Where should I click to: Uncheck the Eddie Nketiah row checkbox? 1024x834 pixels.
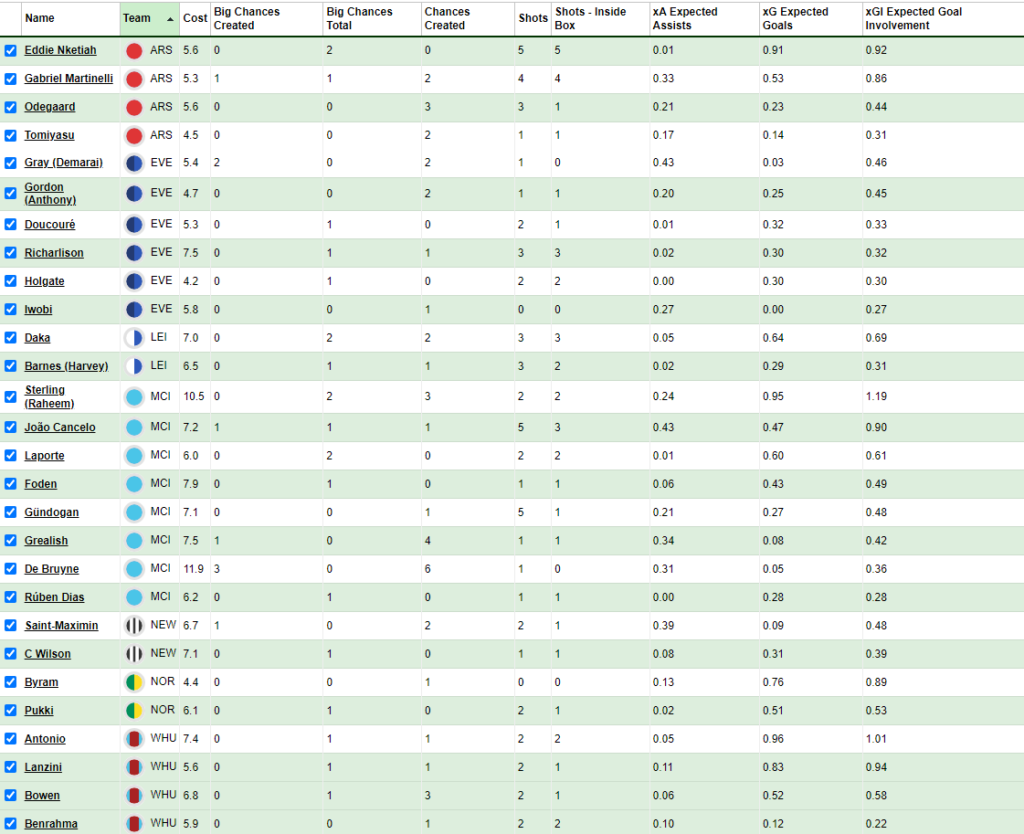coord(12,50)
